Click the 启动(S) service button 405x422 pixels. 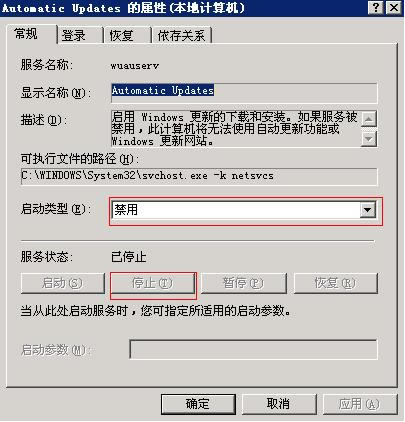point(63,283)
